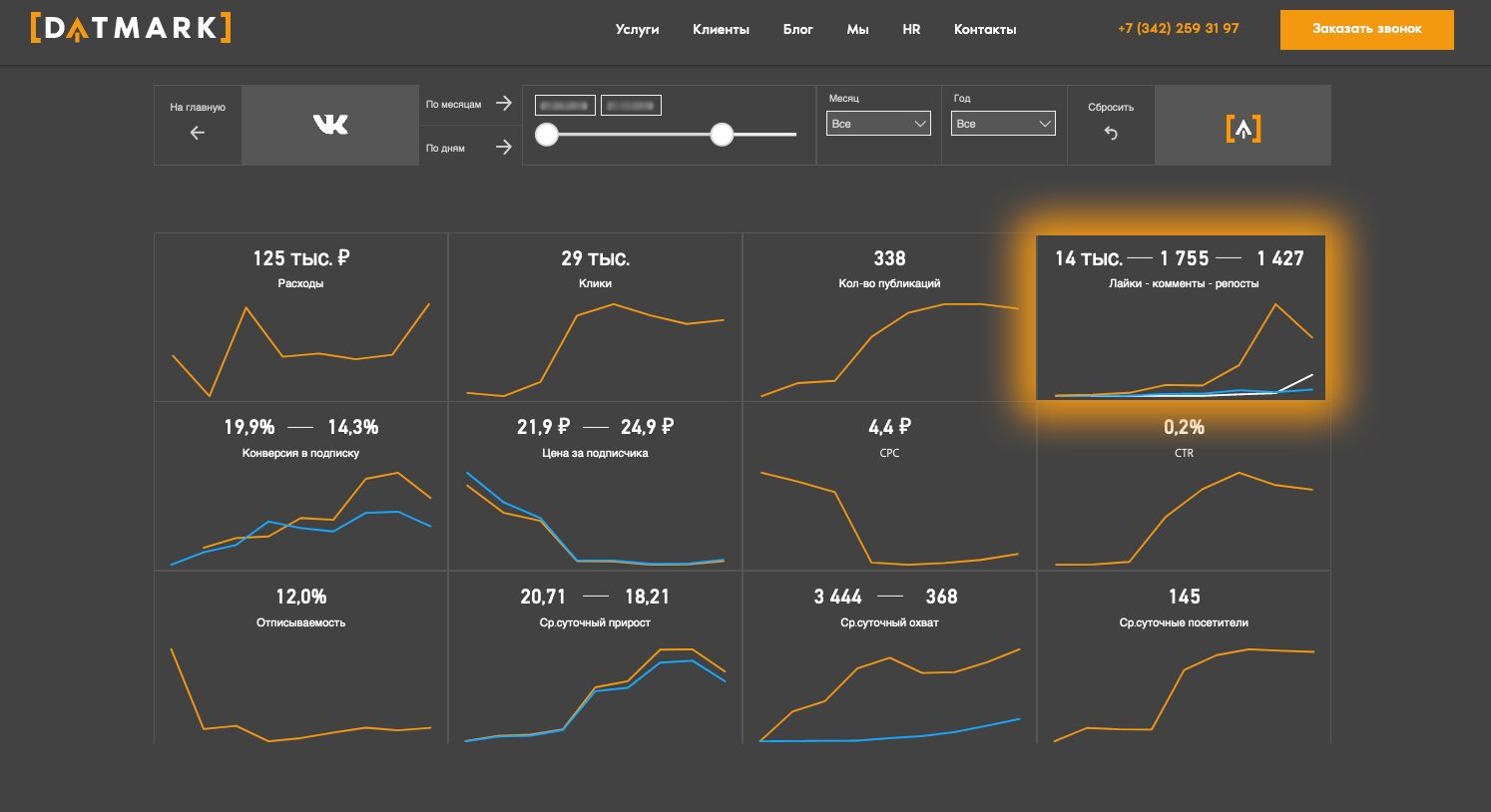
Task: Click the Лайки - комменты - репосты card
Action: point(1182,317)
